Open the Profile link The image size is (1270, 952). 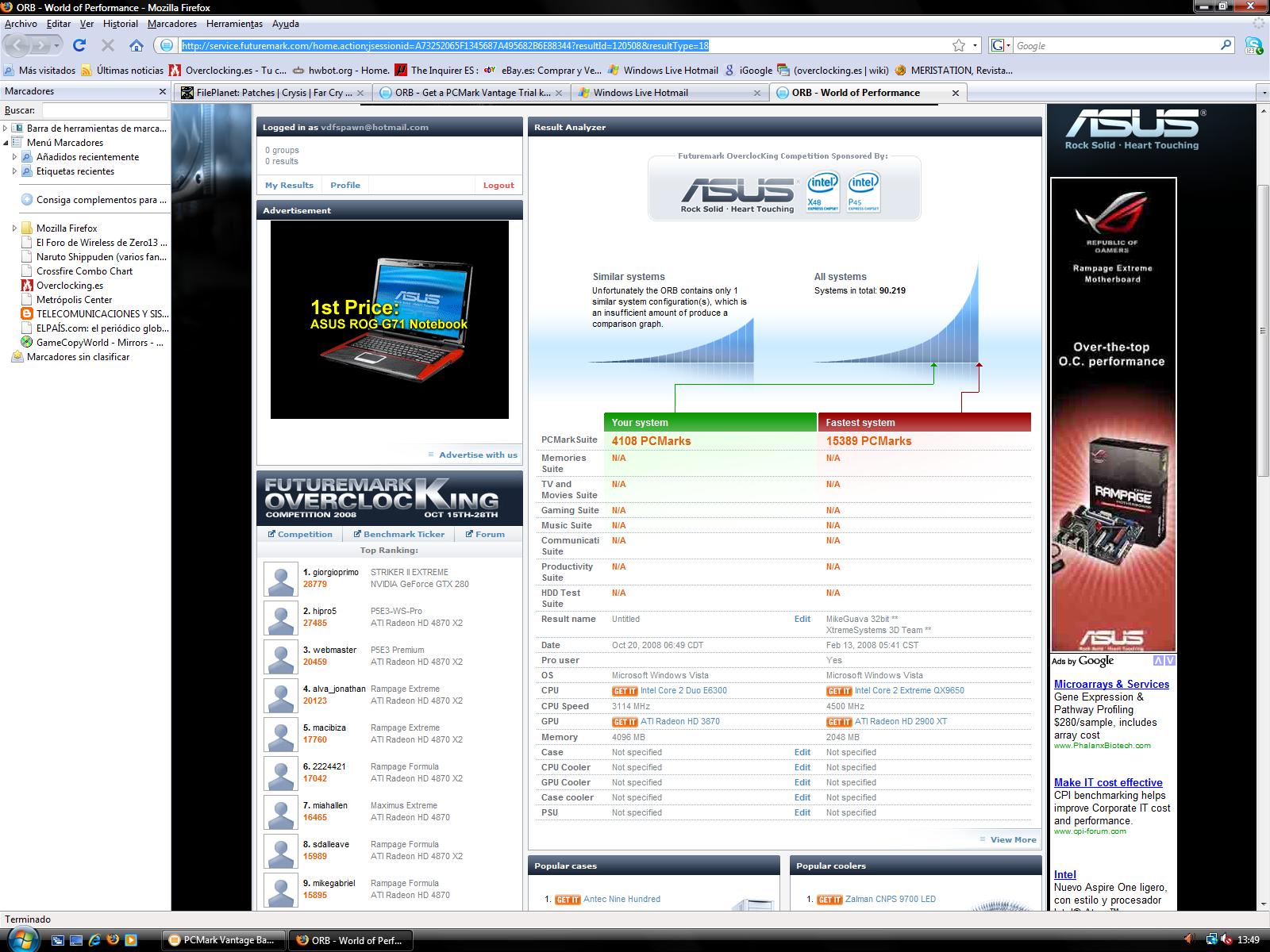tap(345, 185)
